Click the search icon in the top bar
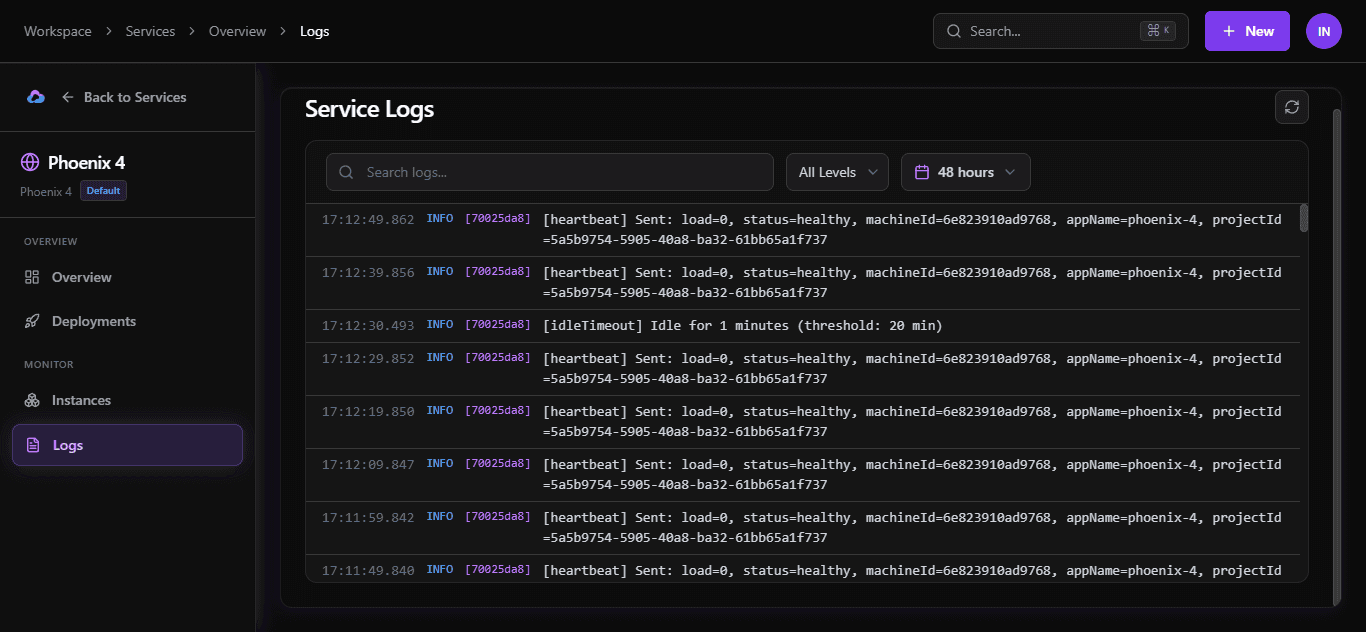The image size is (1366, 632). pos(952,31)
